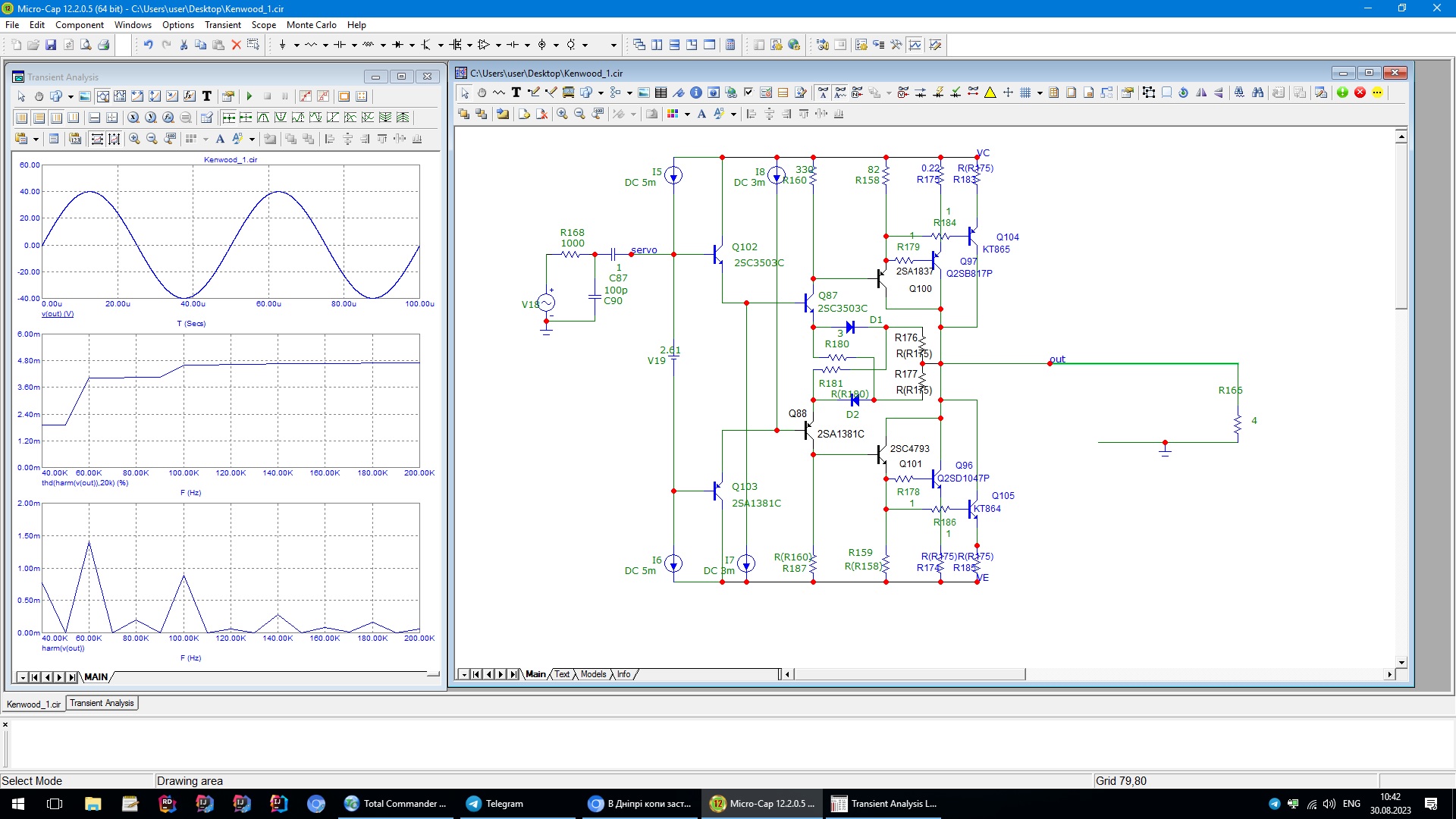Switch to Kenwood_1.cir window tab

point(33,704)
